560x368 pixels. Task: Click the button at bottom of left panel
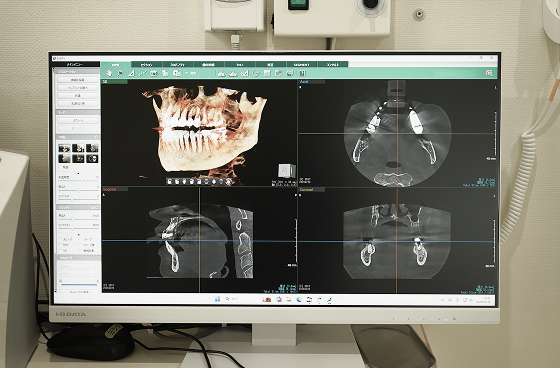point(78,292)
